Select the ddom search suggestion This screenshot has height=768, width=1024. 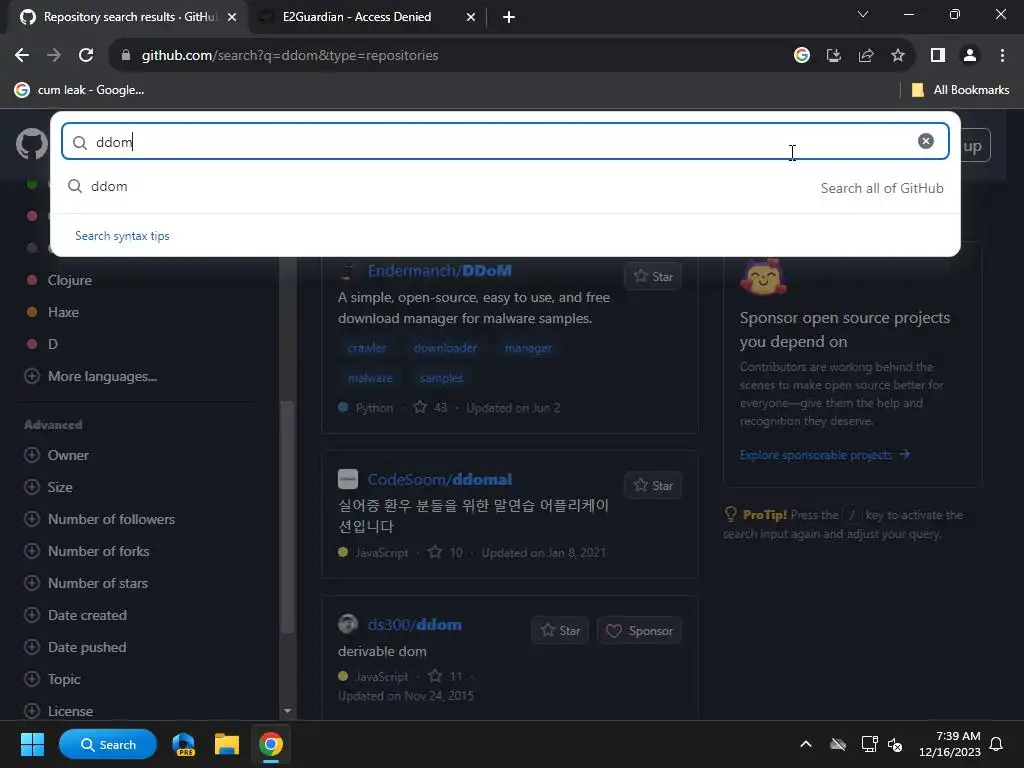505,187
